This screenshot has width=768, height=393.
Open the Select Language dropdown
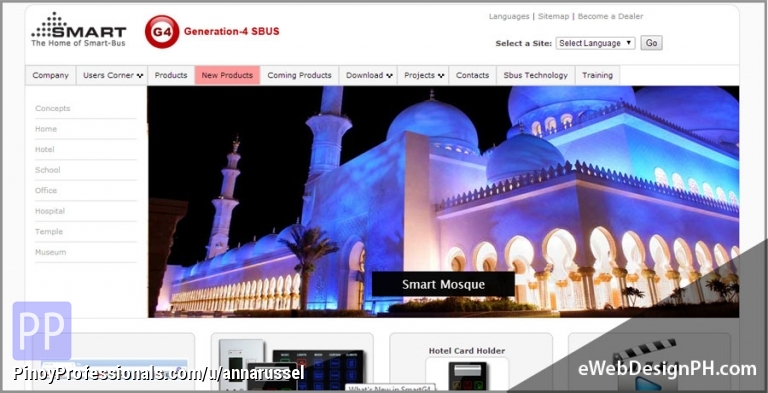[x=595, y=43]
